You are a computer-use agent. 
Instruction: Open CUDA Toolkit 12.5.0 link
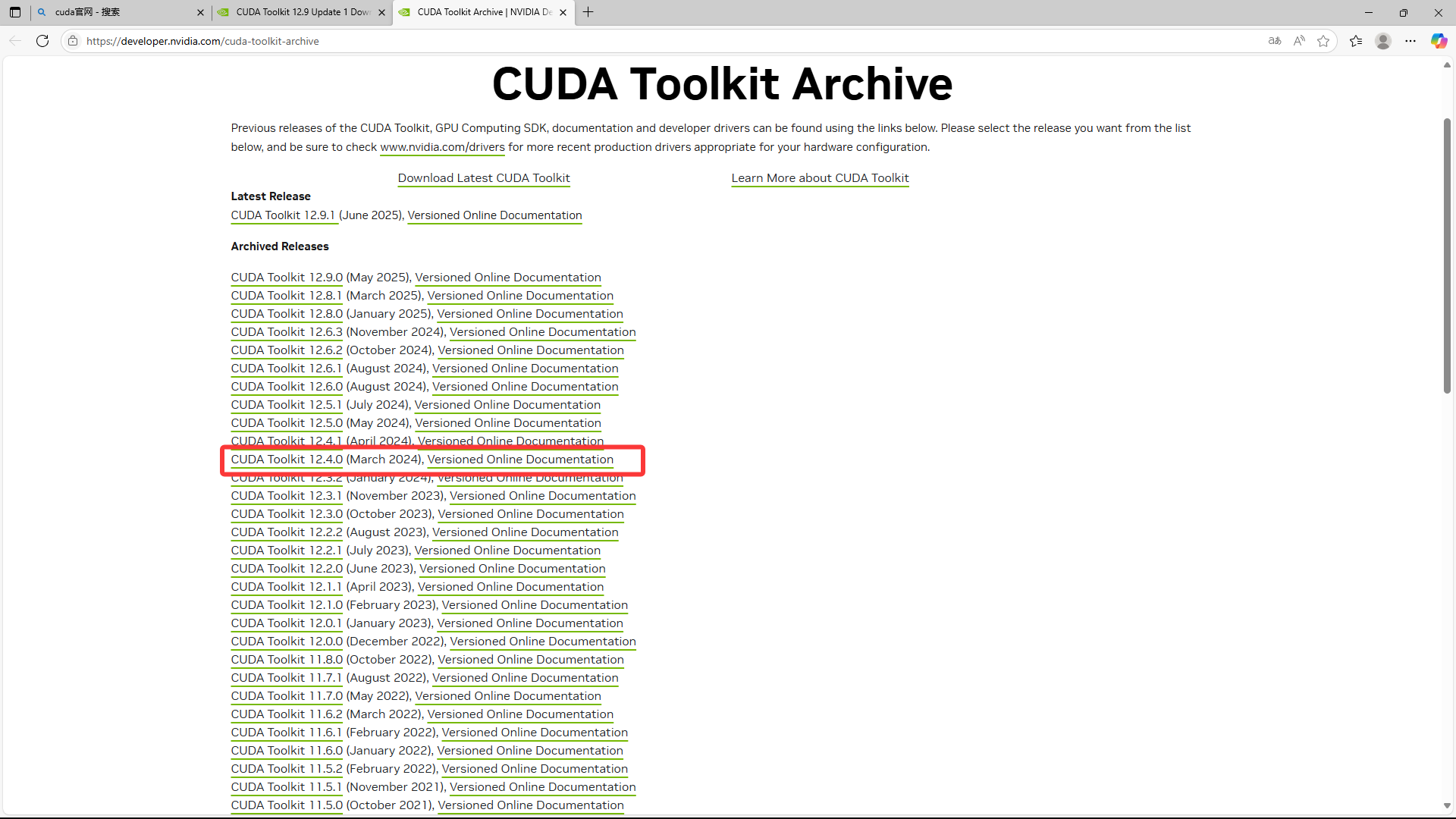(x=287, y=423)
